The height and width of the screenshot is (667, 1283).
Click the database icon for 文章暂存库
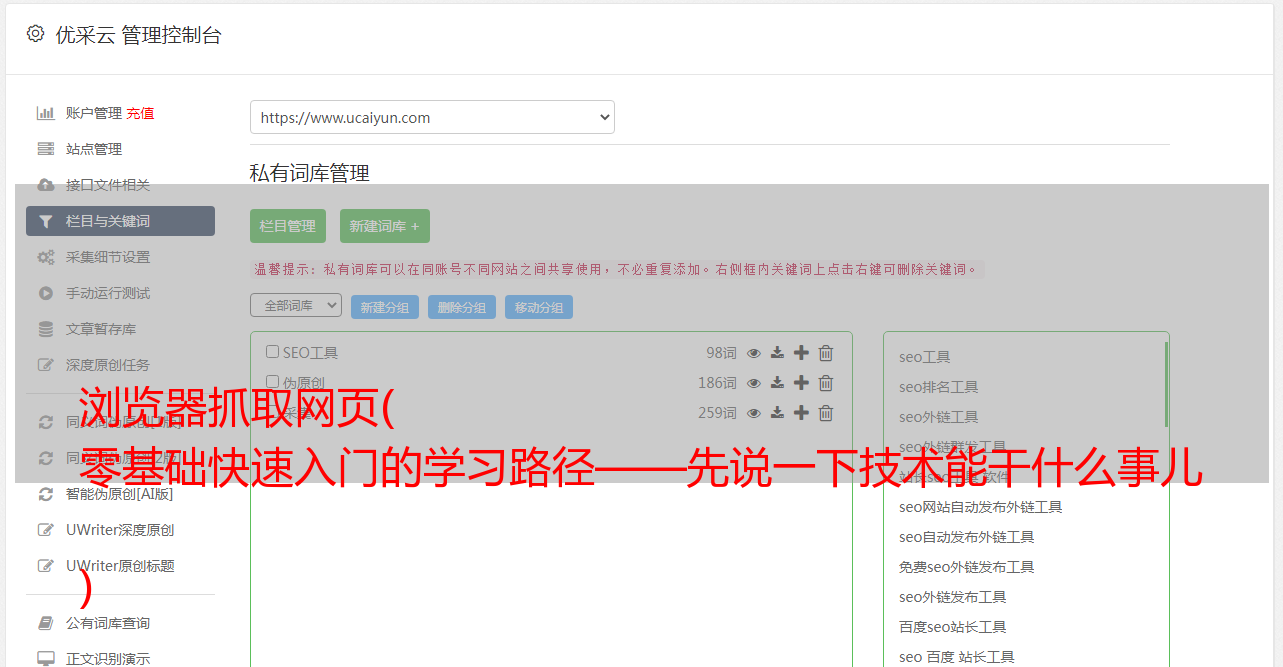pos(45,329)
